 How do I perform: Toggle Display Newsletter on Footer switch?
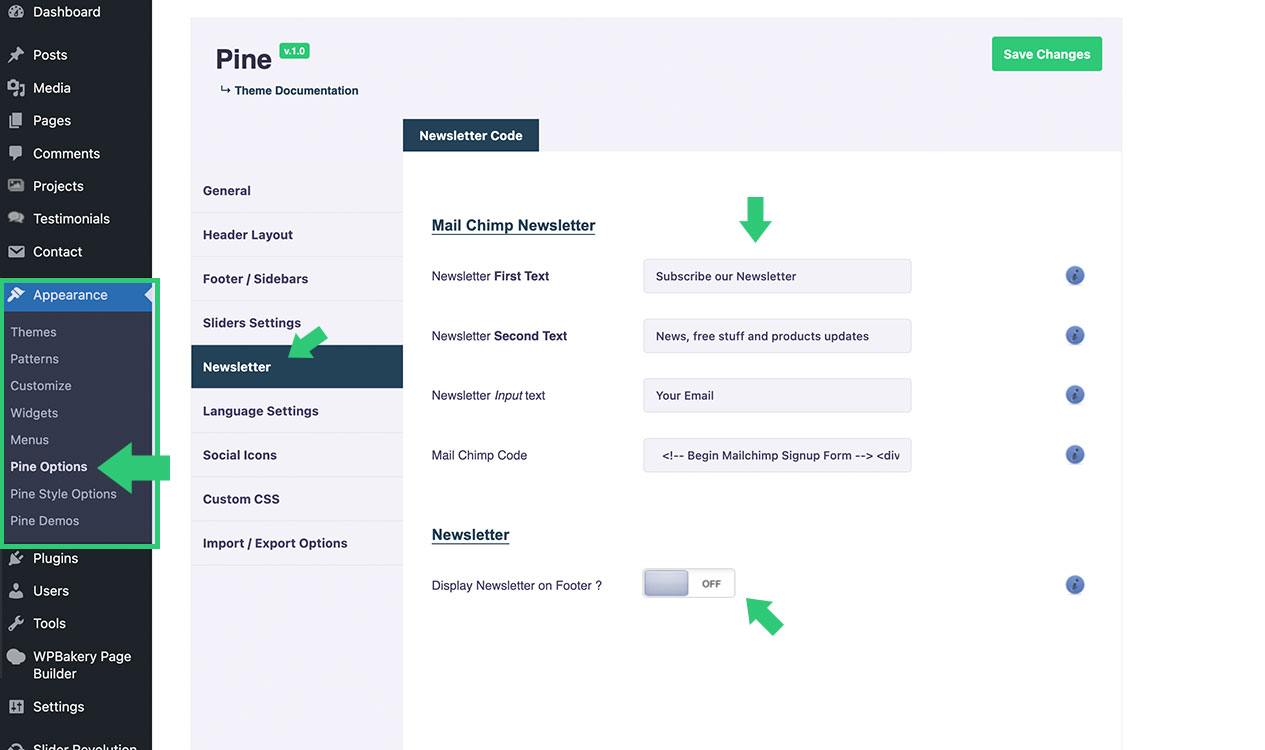(x=689, y=584)
